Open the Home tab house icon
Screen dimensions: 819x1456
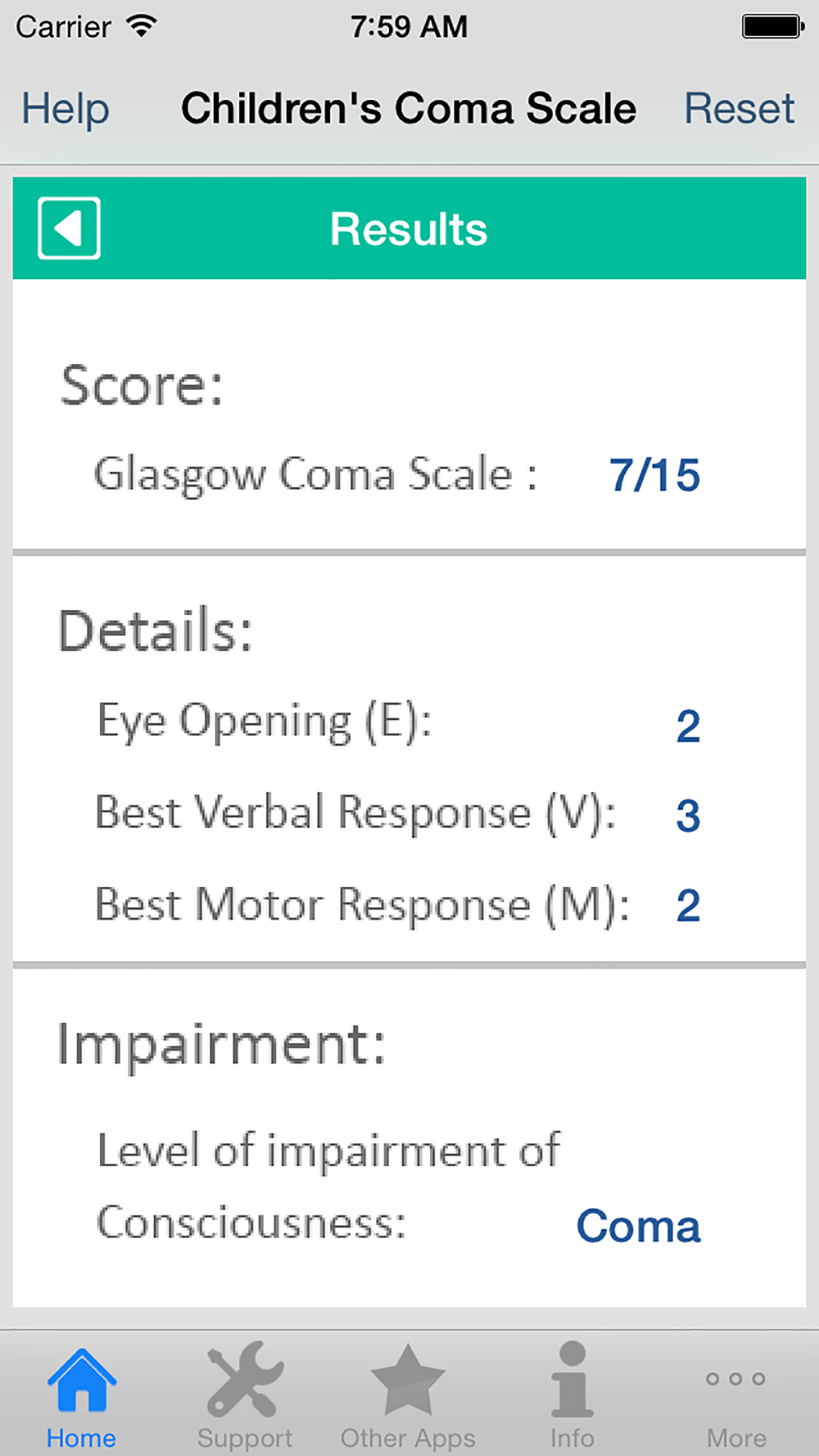point(81,1381)
